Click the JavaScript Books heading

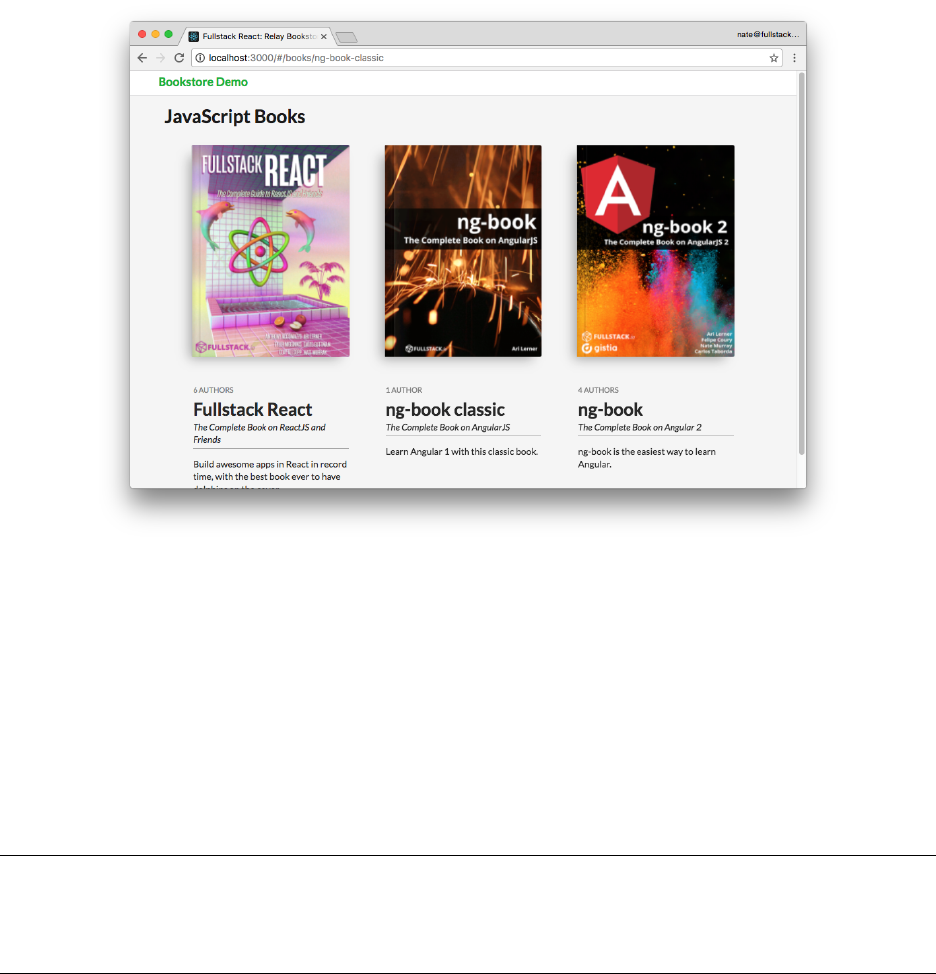coord(234,117)
